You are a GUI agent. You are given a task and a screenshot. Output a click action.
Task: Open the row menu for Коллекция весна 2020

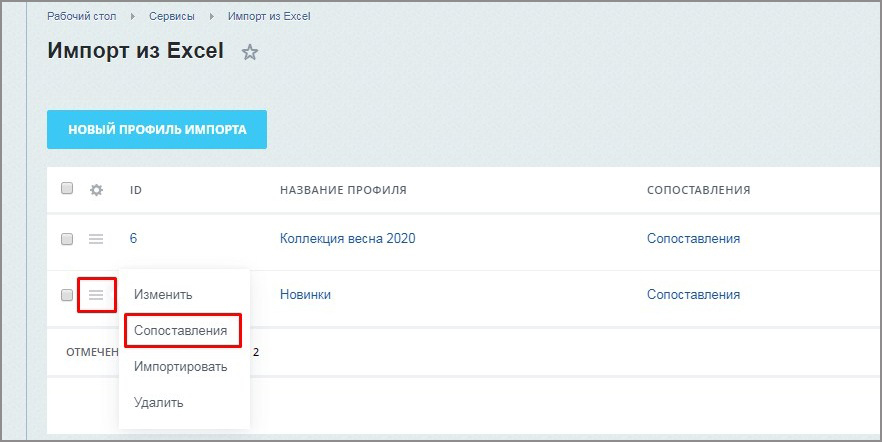coord(96,239)
